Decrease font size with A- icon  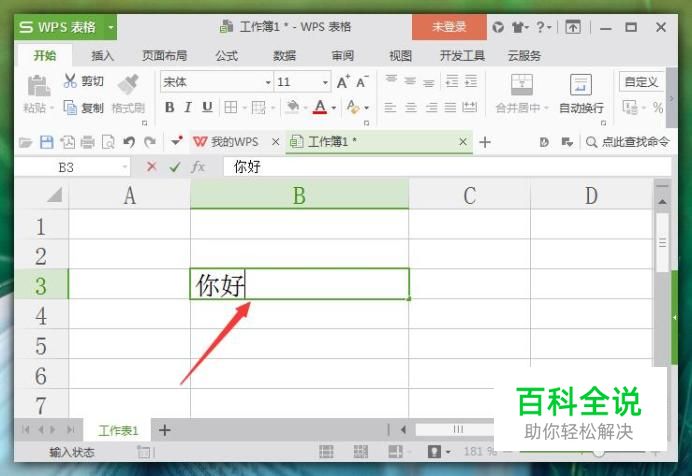pyautogui.click(x=362, y=82)
